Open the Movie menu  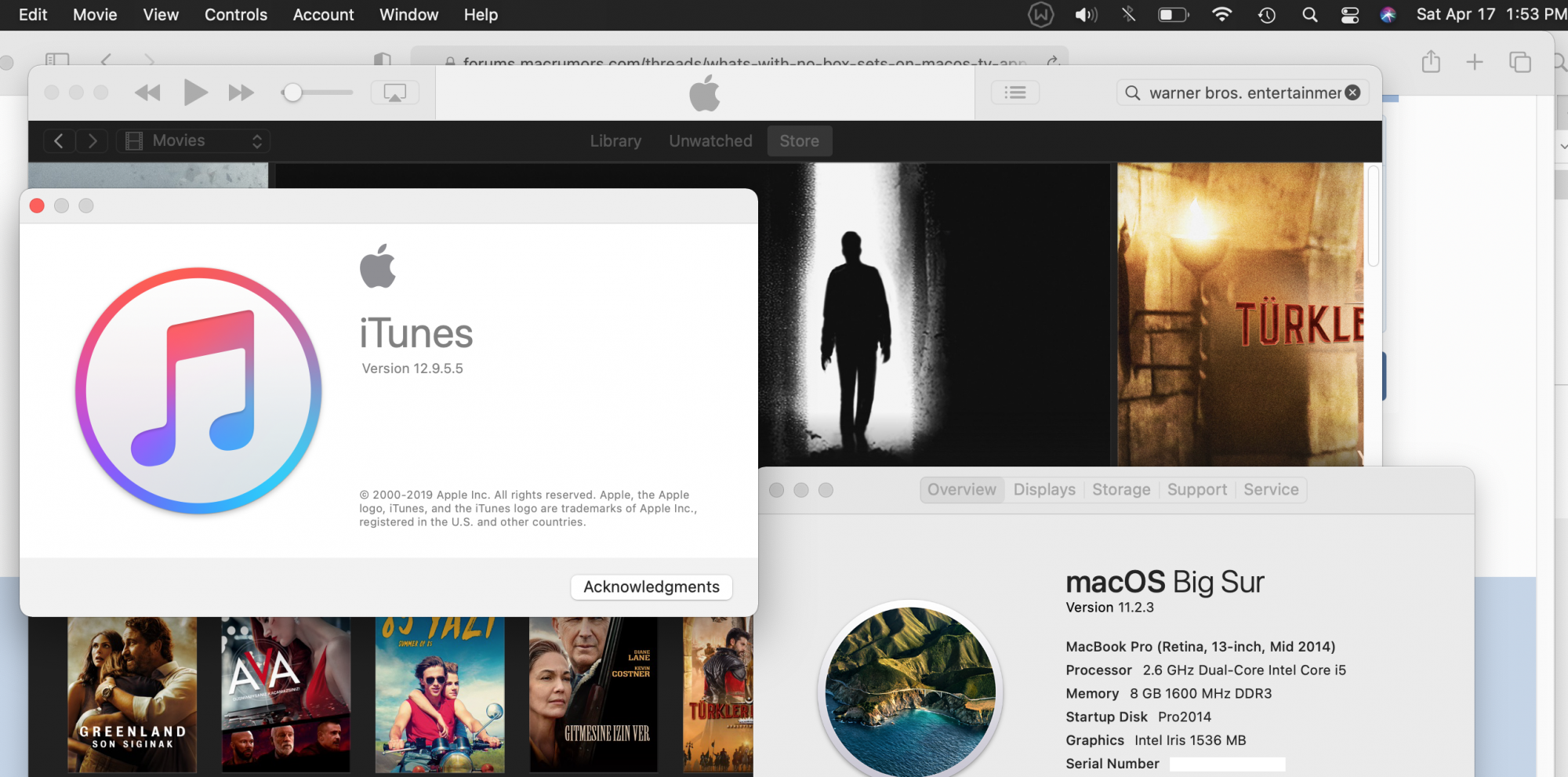(x=95, y=15)
